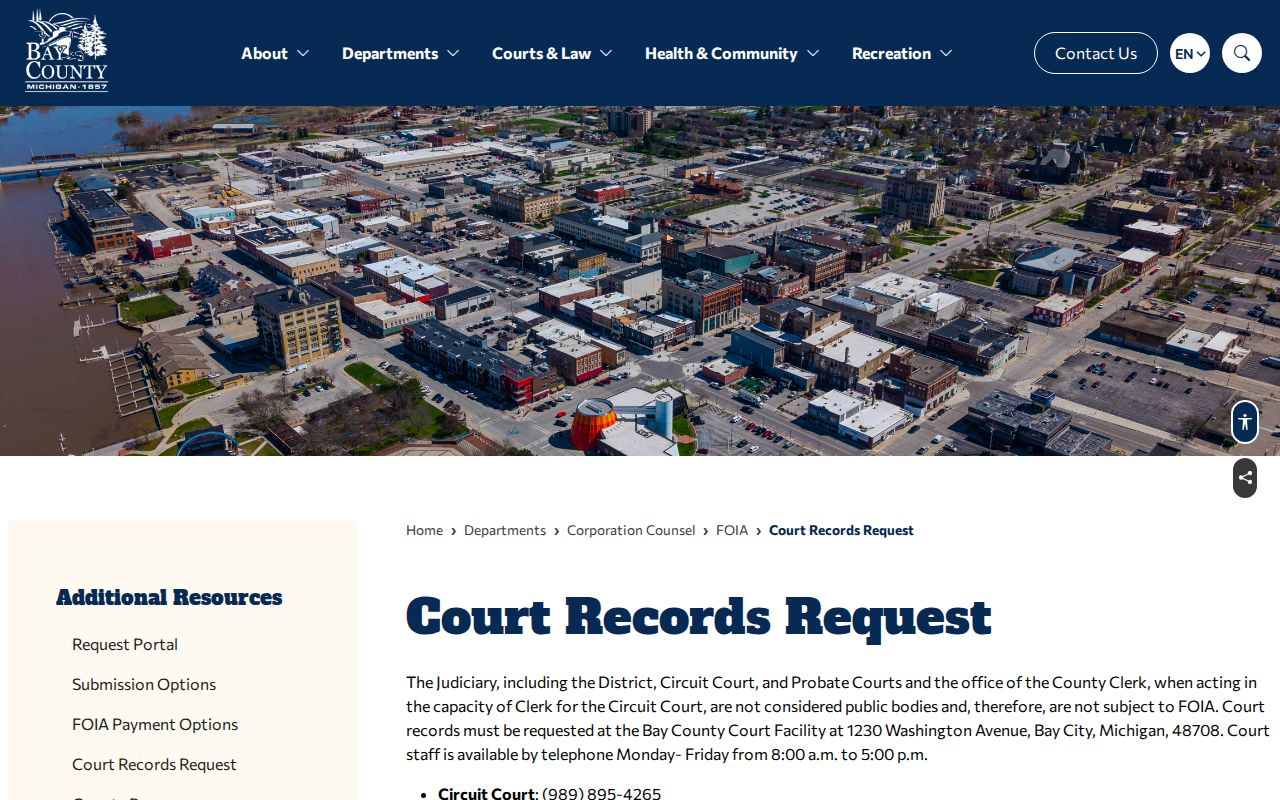The width and height of the screenshot is (1280, 800).
Task: Open the FOIA breadcrumb link
Action: (x=732, y=530)
